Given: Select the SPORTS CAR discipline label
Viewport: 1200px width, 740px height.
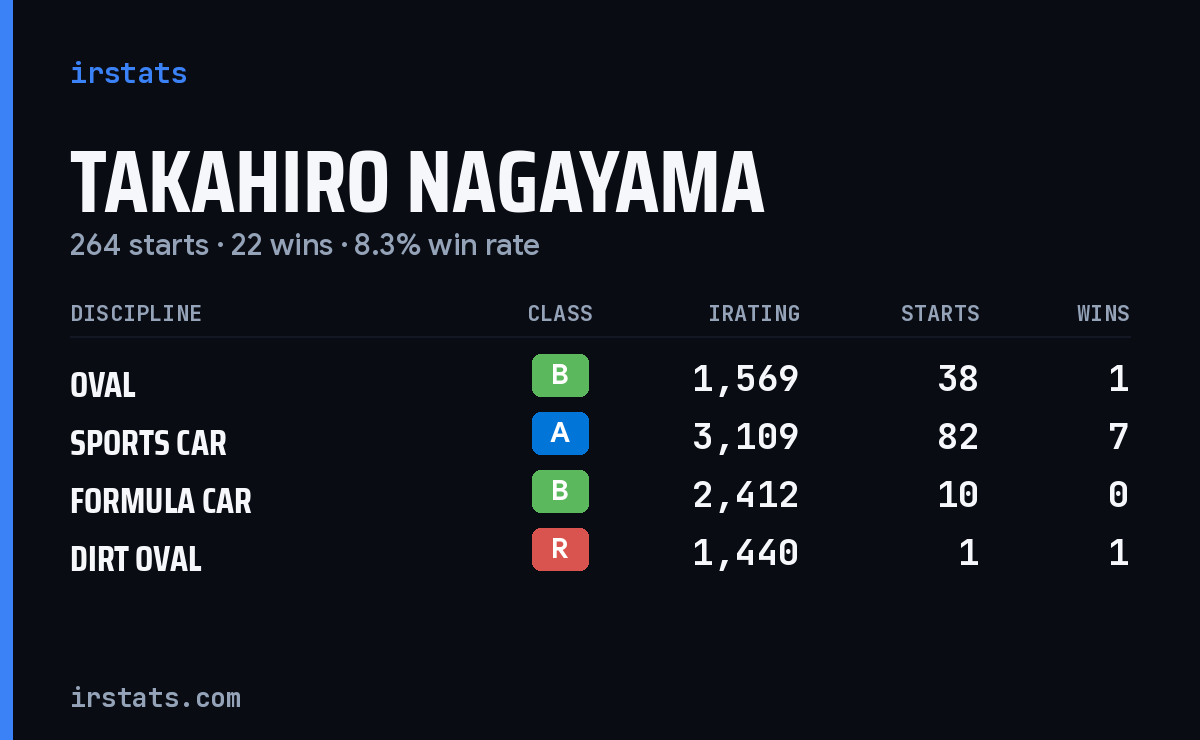Looking at the screenshot, I should coord(149,443).
